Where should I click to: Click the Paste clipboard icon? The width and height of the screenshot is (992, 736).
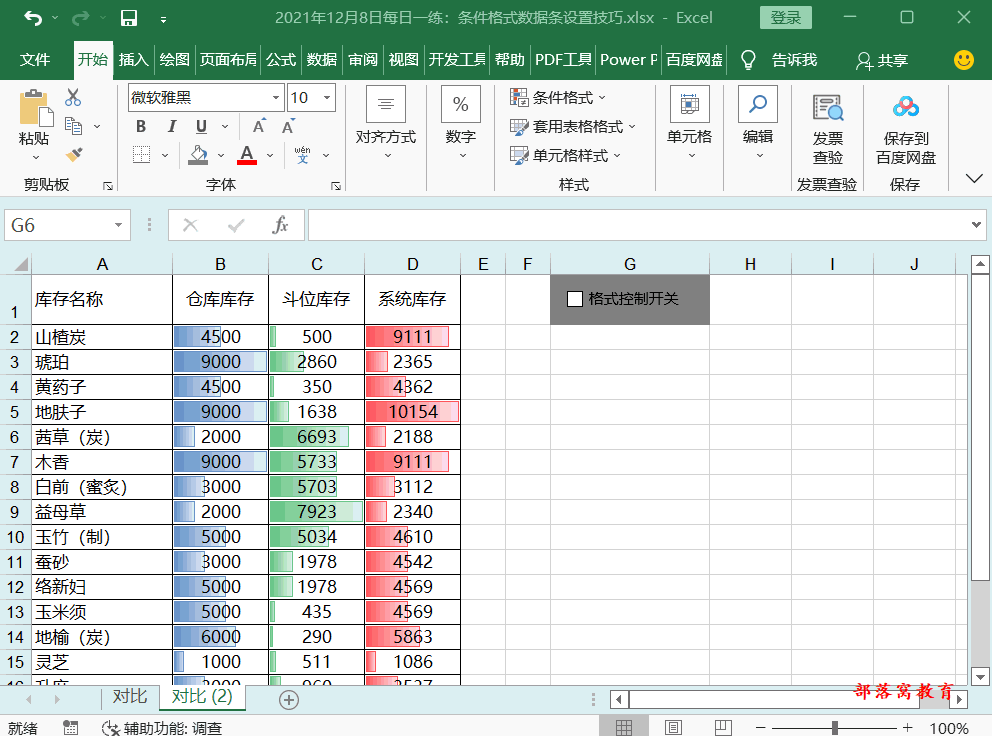[34, 108]
